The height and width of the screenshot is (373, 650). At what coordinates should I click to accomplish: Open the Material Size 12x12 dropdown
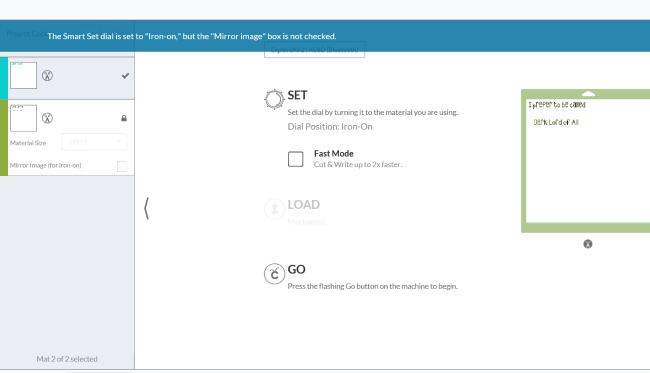click(94, 142)
